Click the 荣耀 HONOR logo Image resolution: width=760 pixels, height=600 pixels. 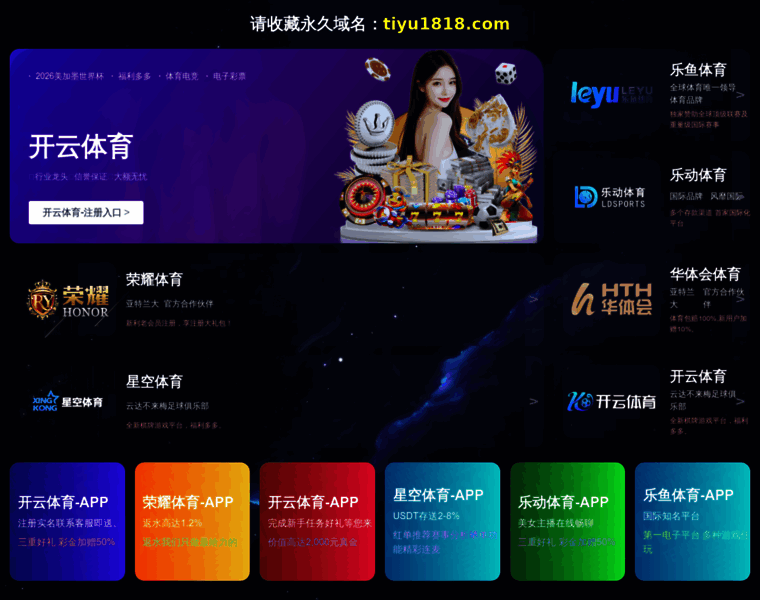[x=68, y=300]
